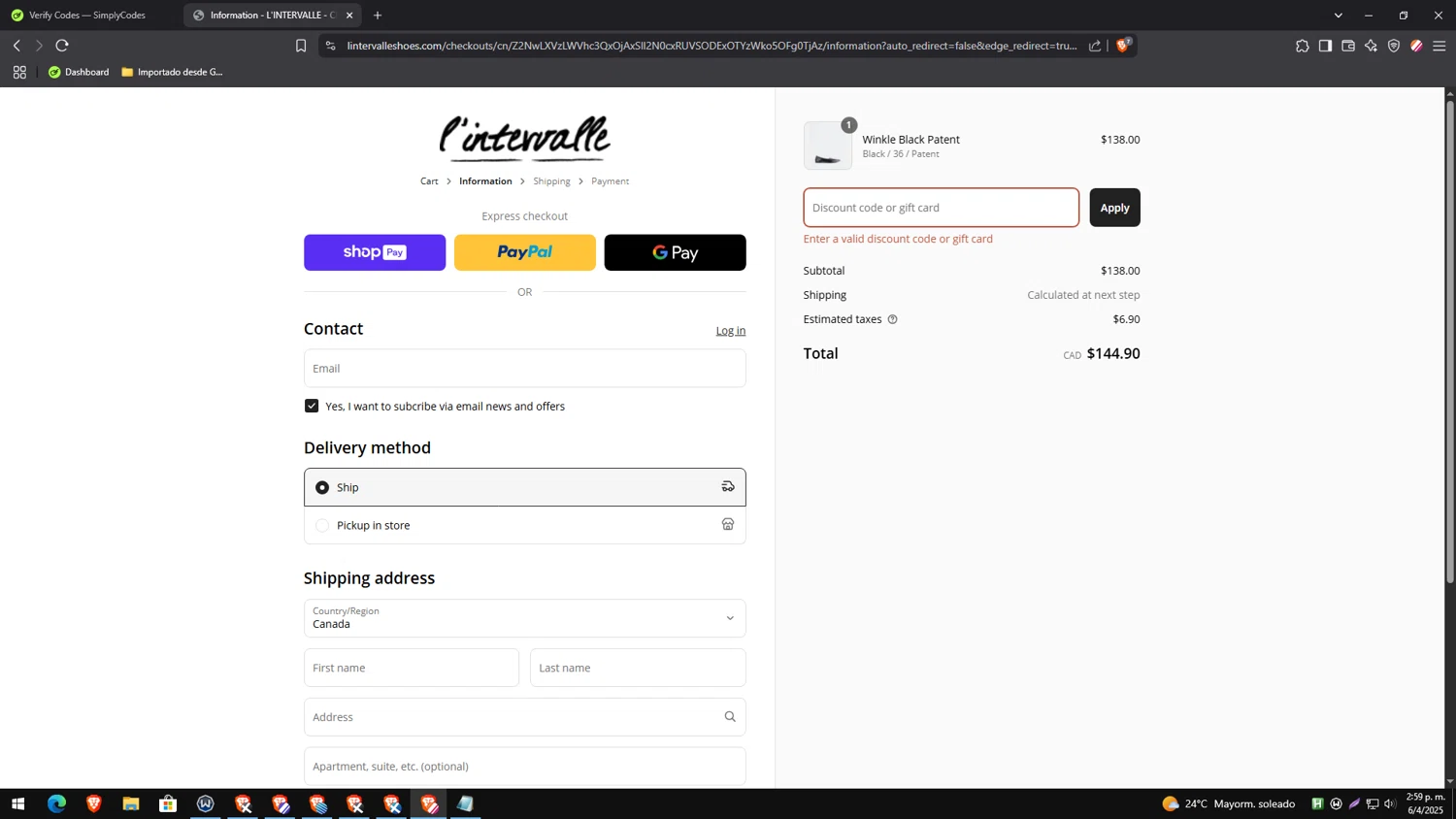Focus the discount code or gift card field
The width and height of the screenshot is (1456, 819).
point(942,208)
